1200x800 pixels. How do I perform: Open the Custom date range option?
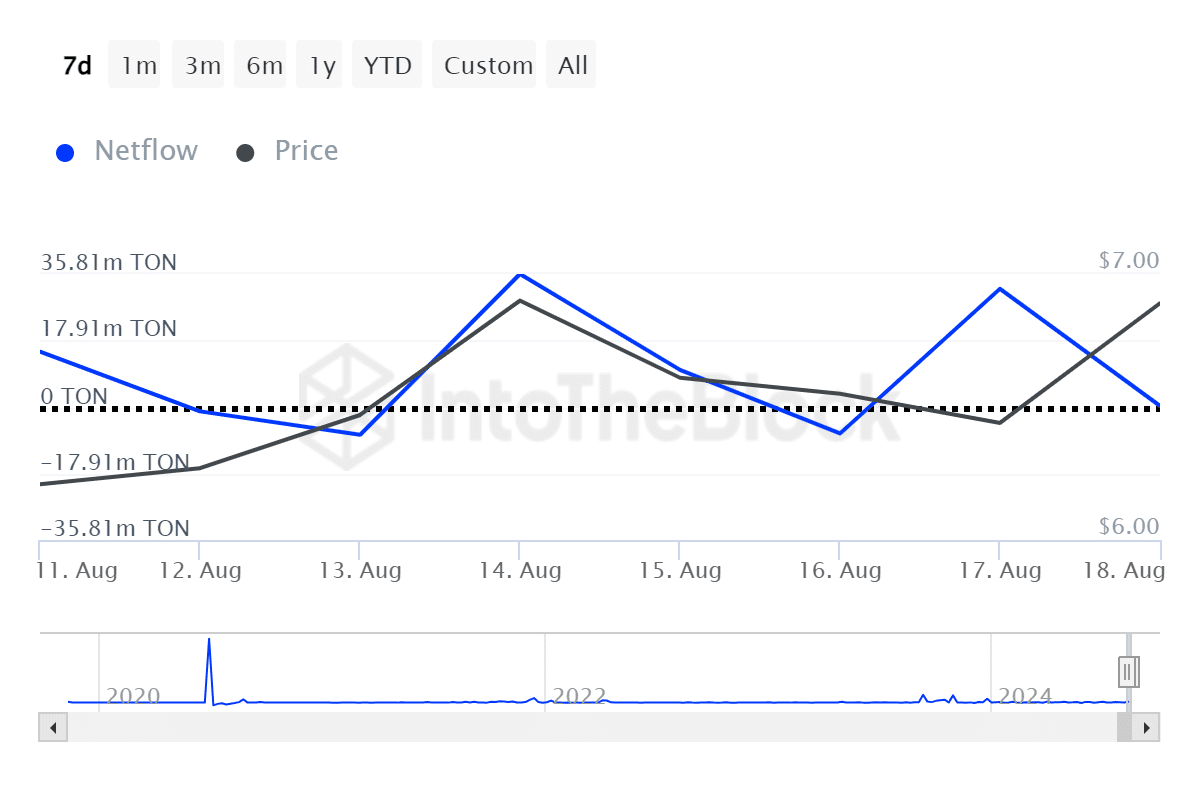488,66
